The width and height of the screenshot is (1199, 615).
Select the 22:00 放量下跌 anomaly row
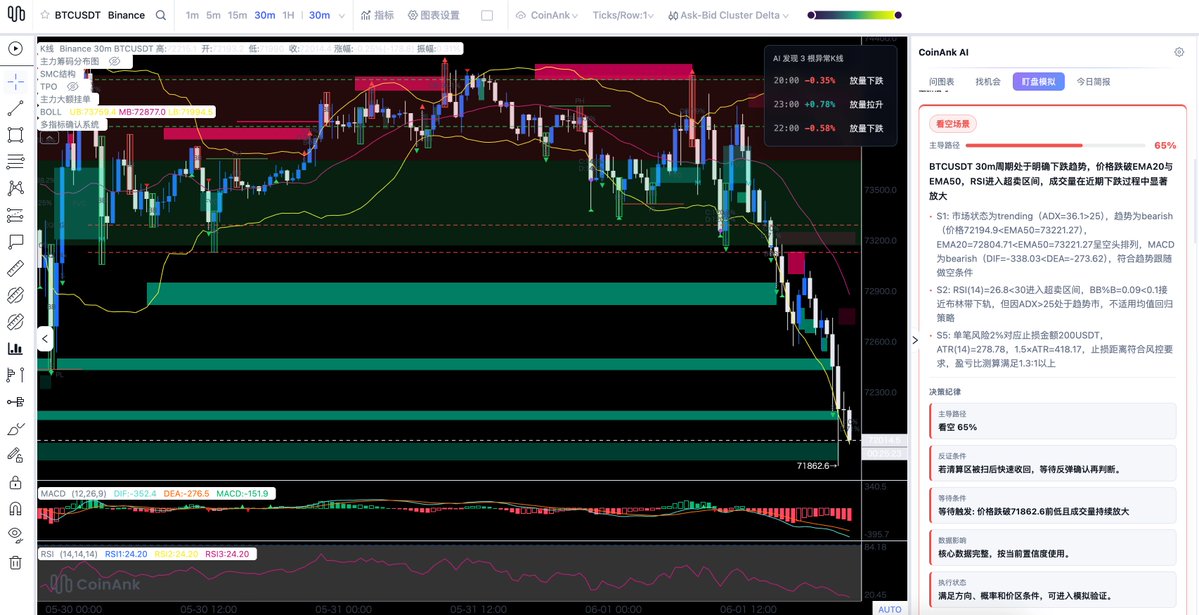828,128
